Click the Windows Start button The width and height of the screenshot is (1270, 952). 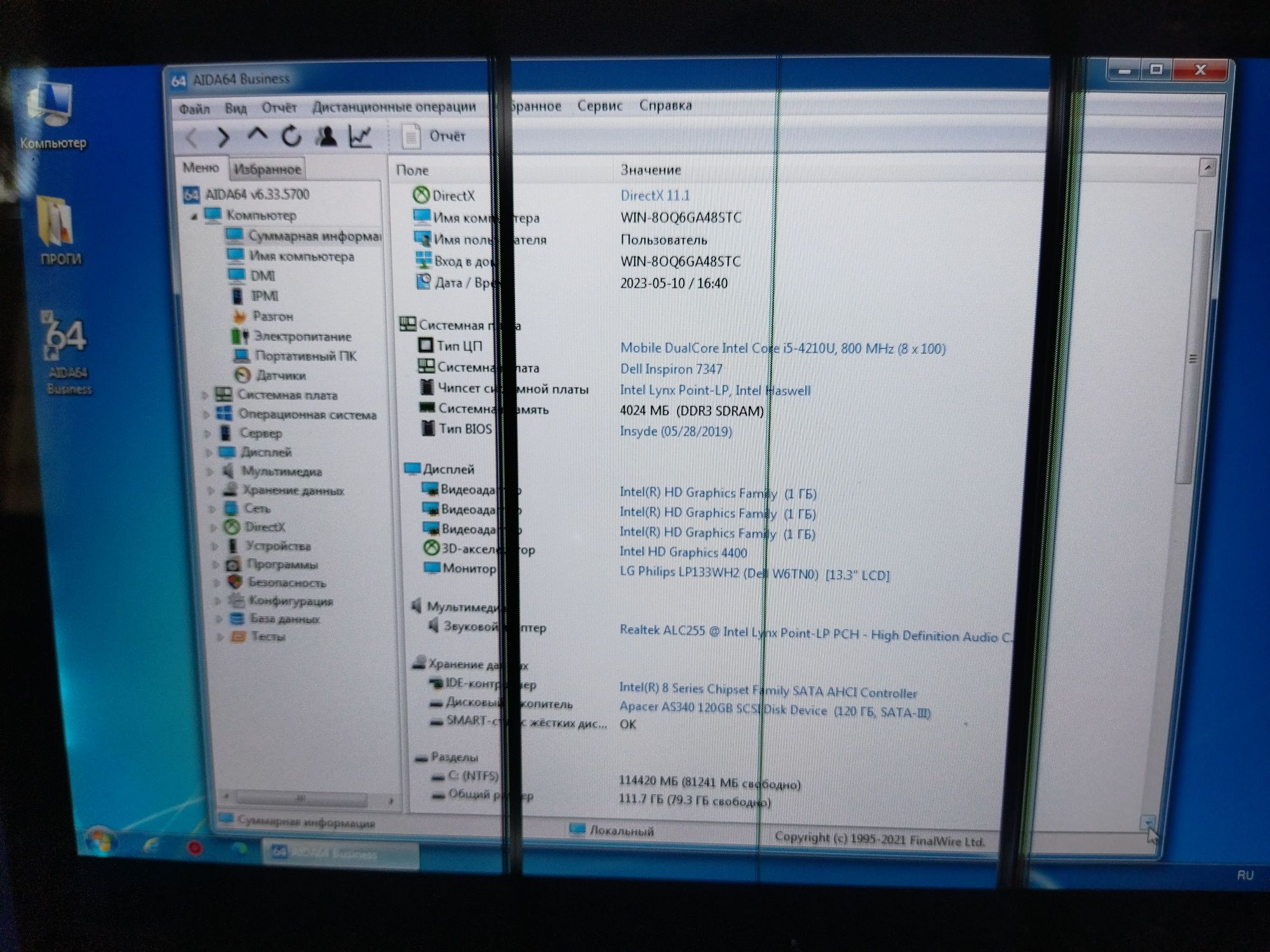tap(100, 841)
